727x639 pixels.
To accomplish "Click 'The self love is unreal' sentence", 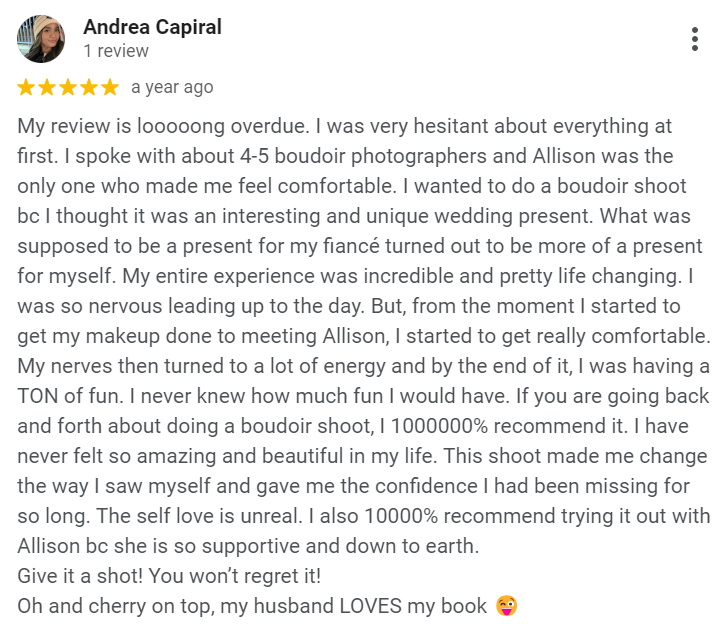I will pyautogui.click(x=199, y=516).
